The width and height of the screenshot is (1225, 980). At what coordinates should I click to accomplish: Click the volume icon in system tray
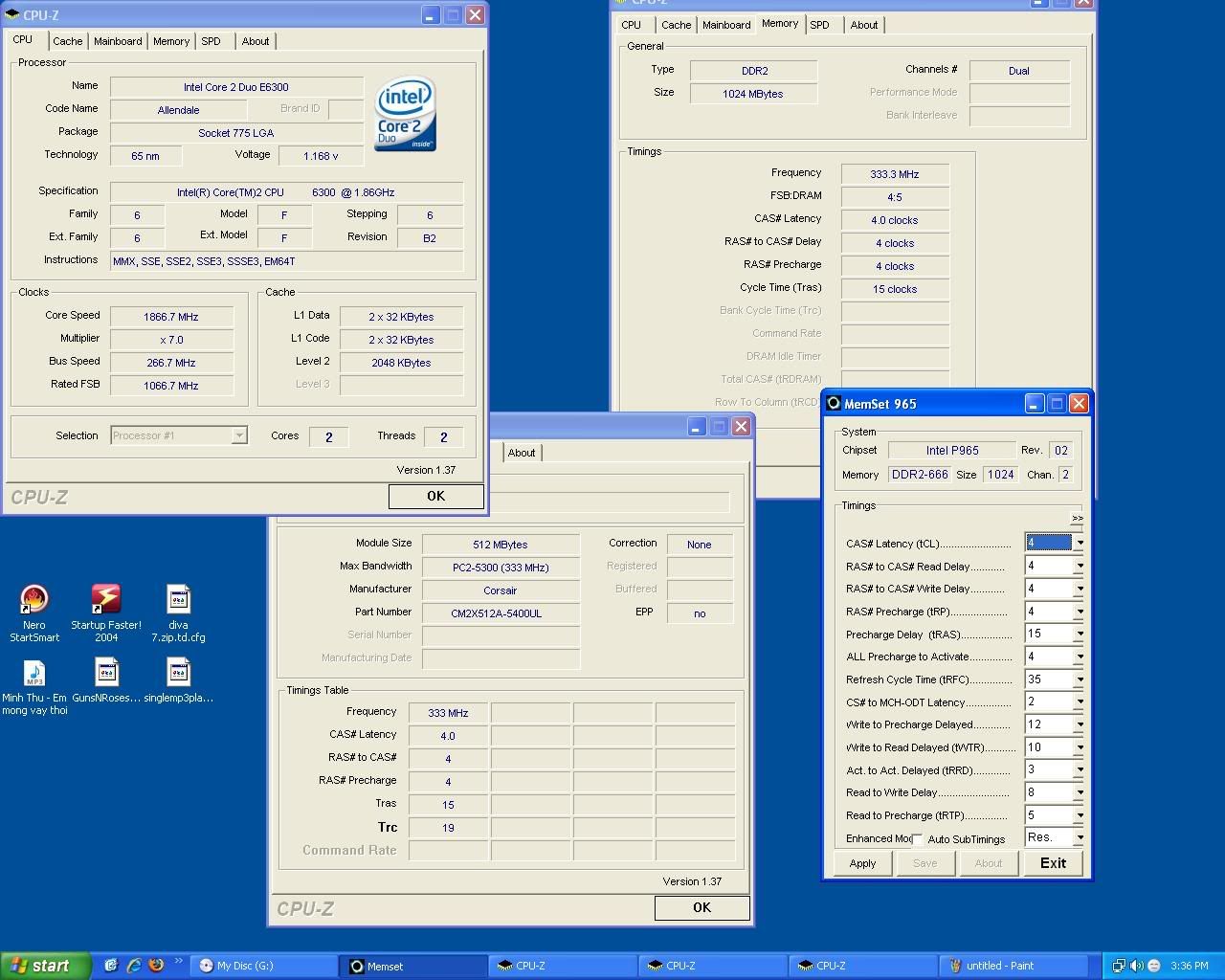pyautogui.click(x=1136, y=966)
